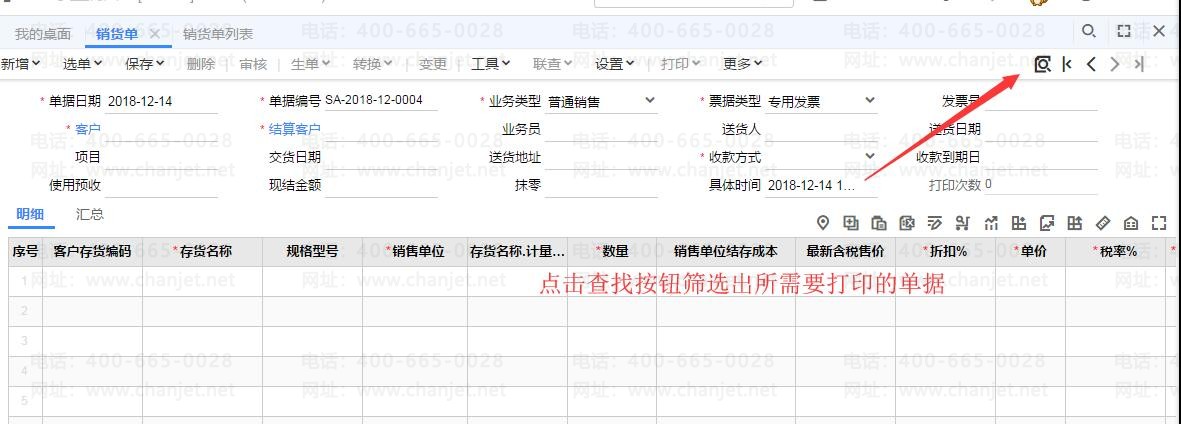Click the 客户 link label
The image size is (1181, 424).
tap(88, 129)
